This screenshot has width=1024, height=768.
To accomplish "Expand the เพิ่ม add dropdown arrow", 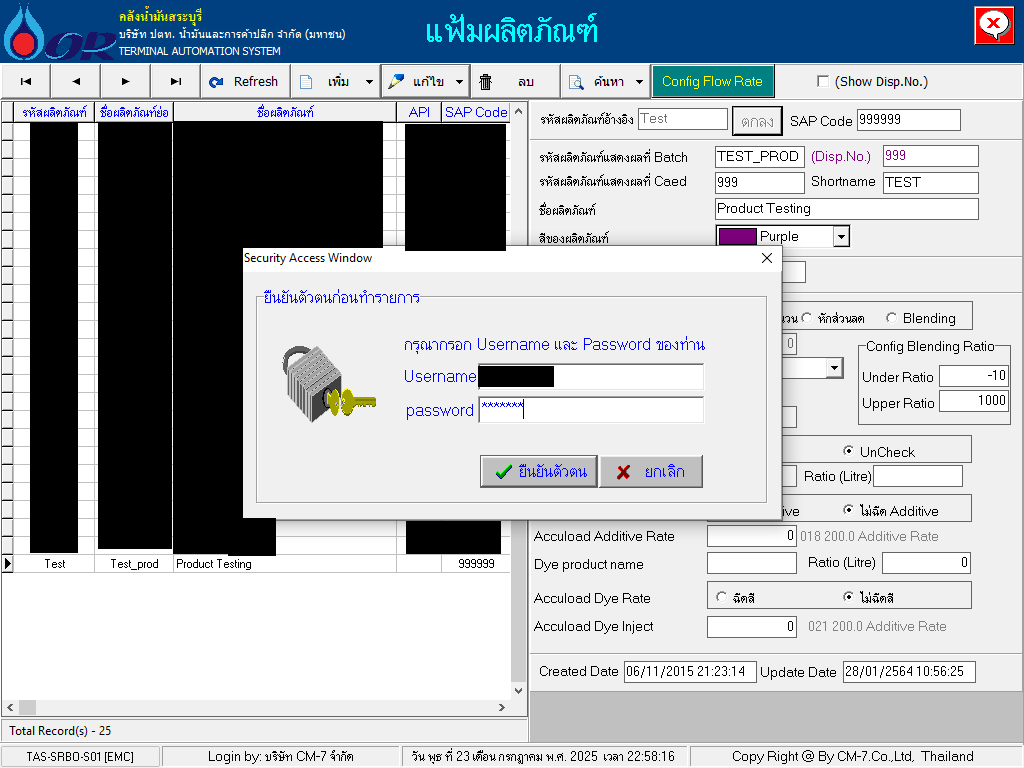I will point(369,82).
